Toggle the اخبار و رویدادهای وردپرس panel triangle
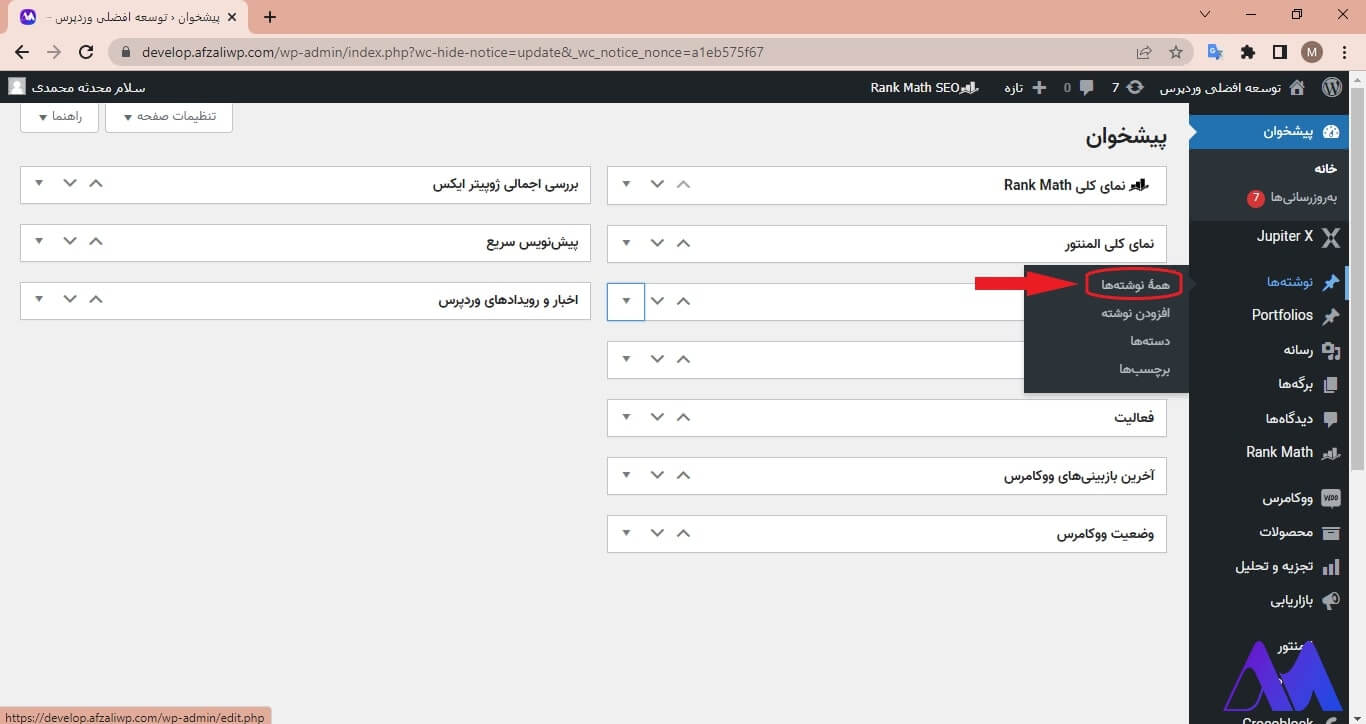 tap(40, 299)
